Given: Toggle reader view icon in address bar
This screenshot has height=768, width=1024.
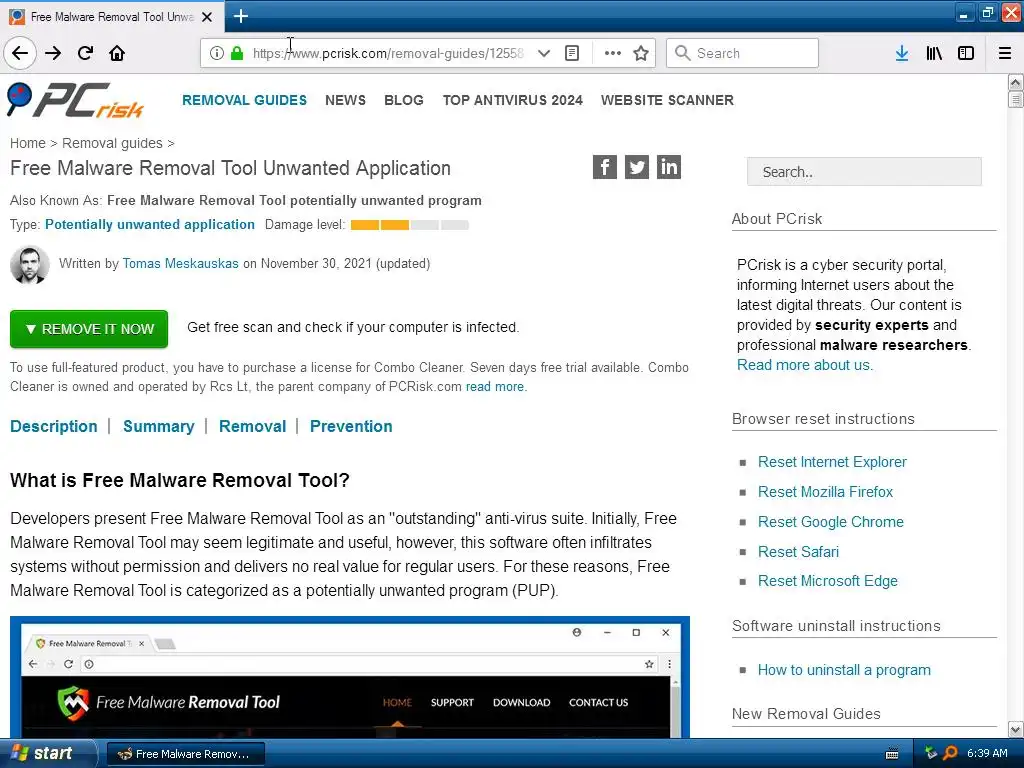Looking at the screenshot, I should [572, 53].
